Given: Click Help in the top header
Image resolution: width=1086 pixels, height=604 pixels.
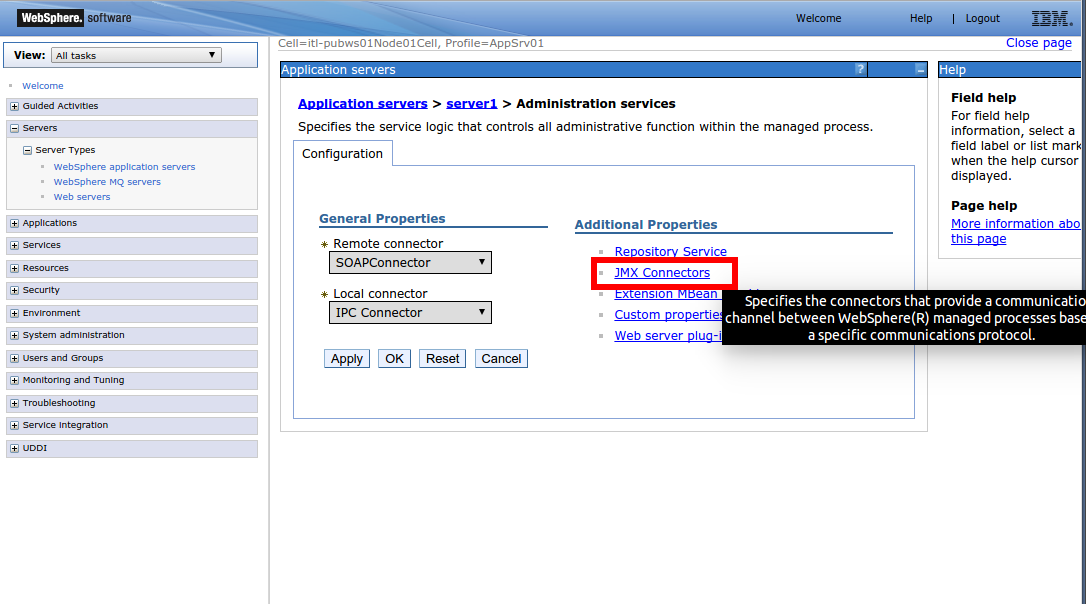Looking at the screenshot, I should [920, 19].
